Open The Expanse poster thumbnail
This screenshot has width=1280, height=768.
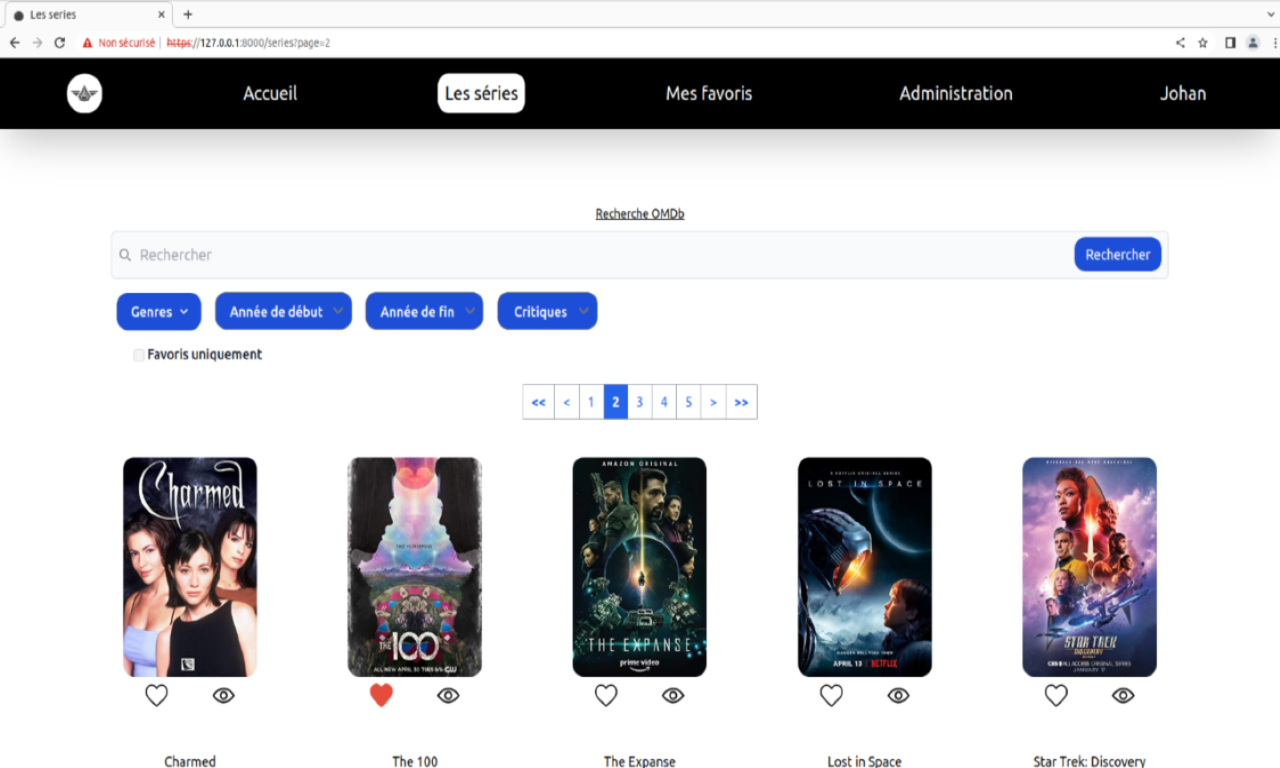(640, 567)
